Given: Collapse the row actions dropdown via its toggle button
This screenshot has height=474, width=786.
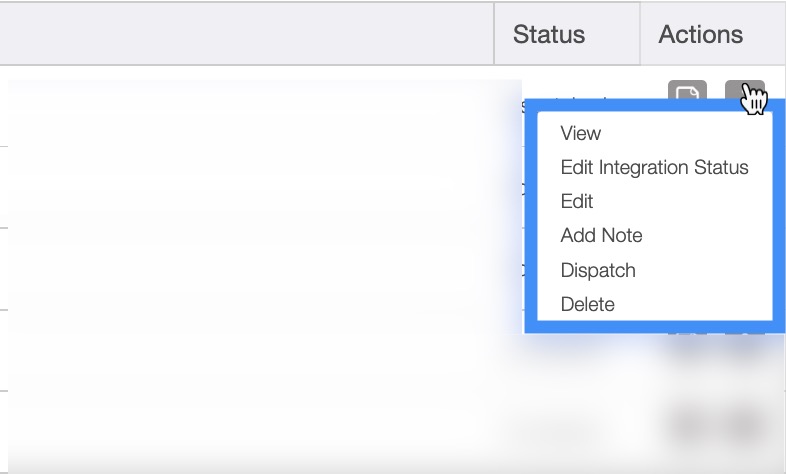Looking at the screenshot, I should click(744, 93).
